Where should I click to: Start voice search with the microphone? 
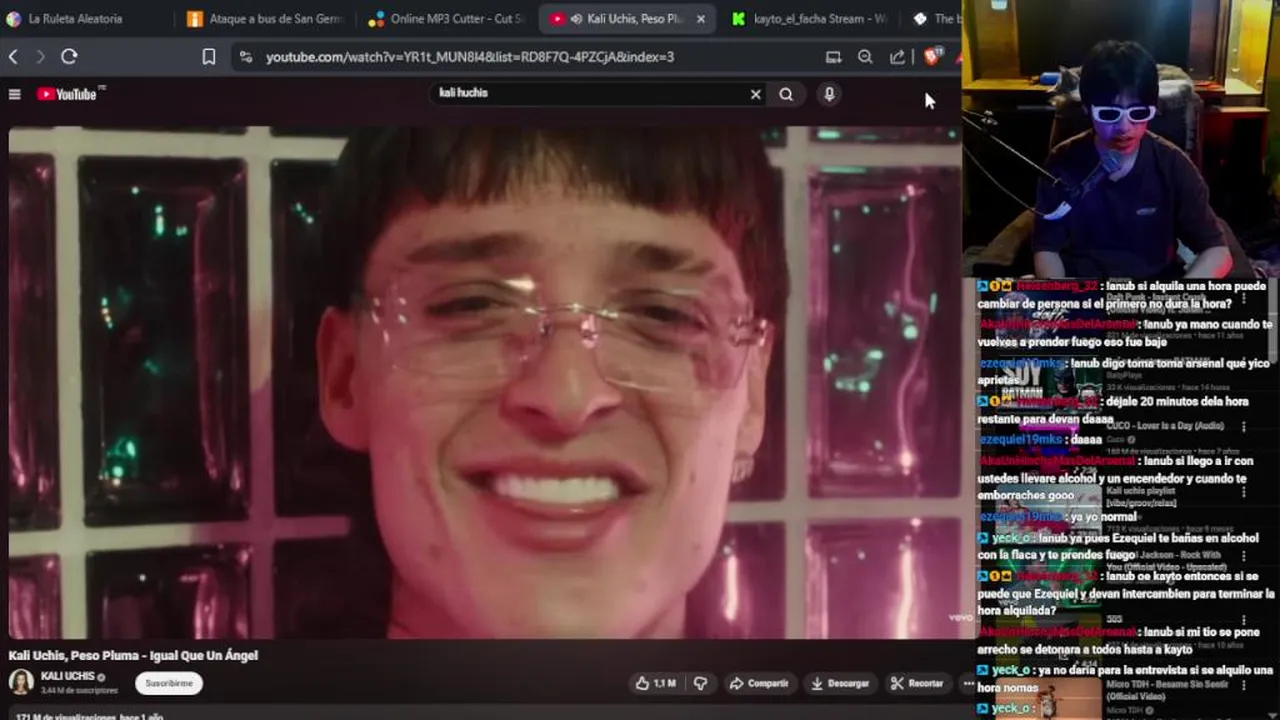[x=829, y=94]
